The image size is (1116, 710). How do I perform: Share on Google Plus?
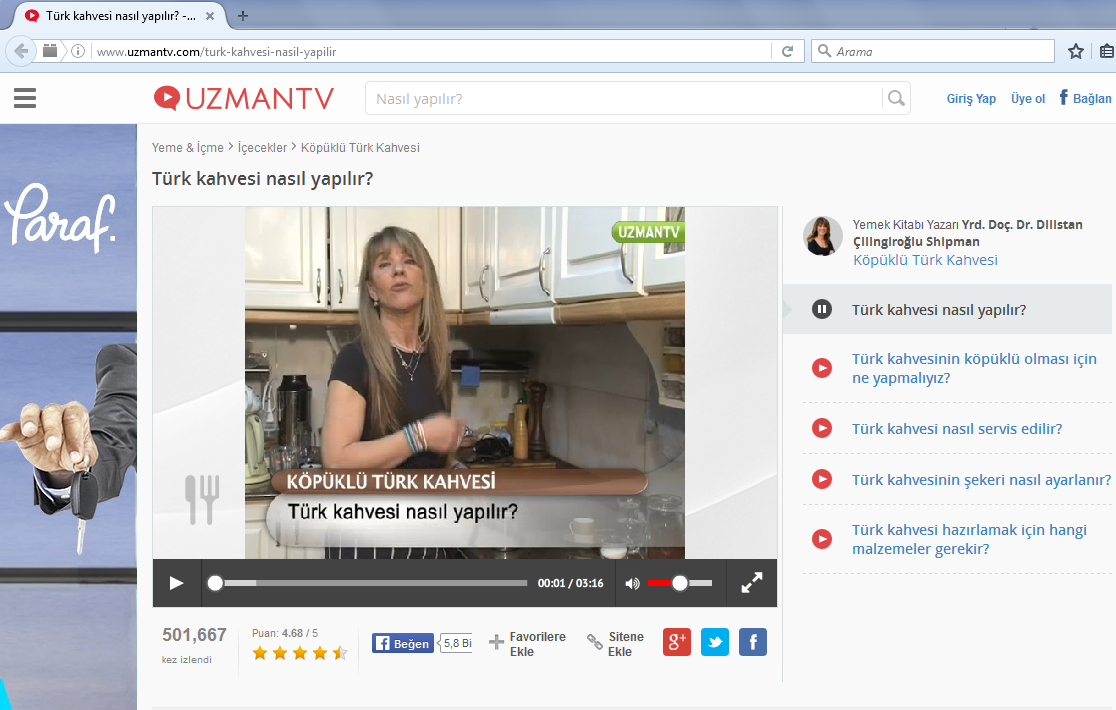pyautogui.click(x=677, y=642)
